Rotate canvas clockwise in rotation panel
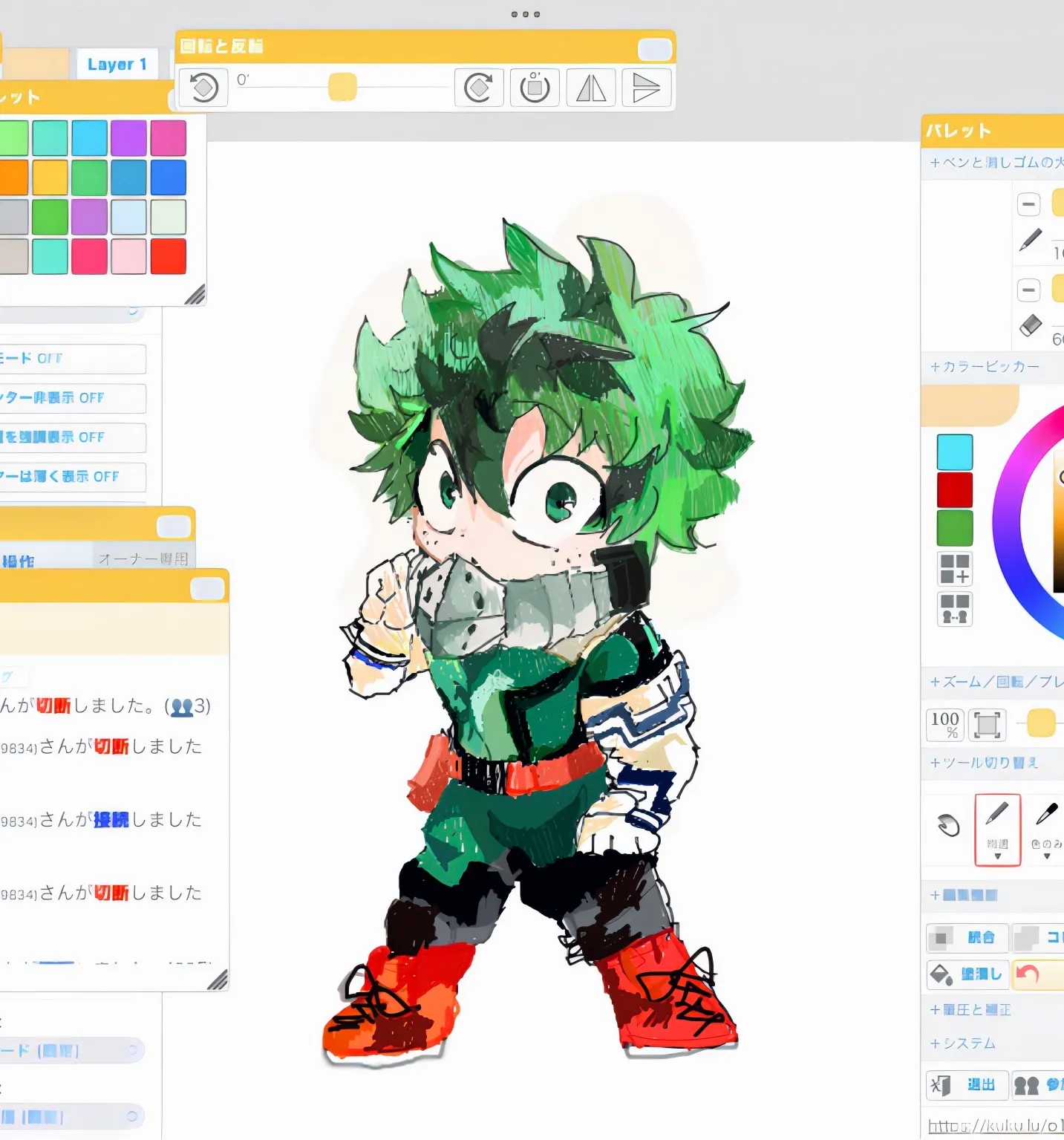Viewport: 1064px width, 1140px height. 479,88
